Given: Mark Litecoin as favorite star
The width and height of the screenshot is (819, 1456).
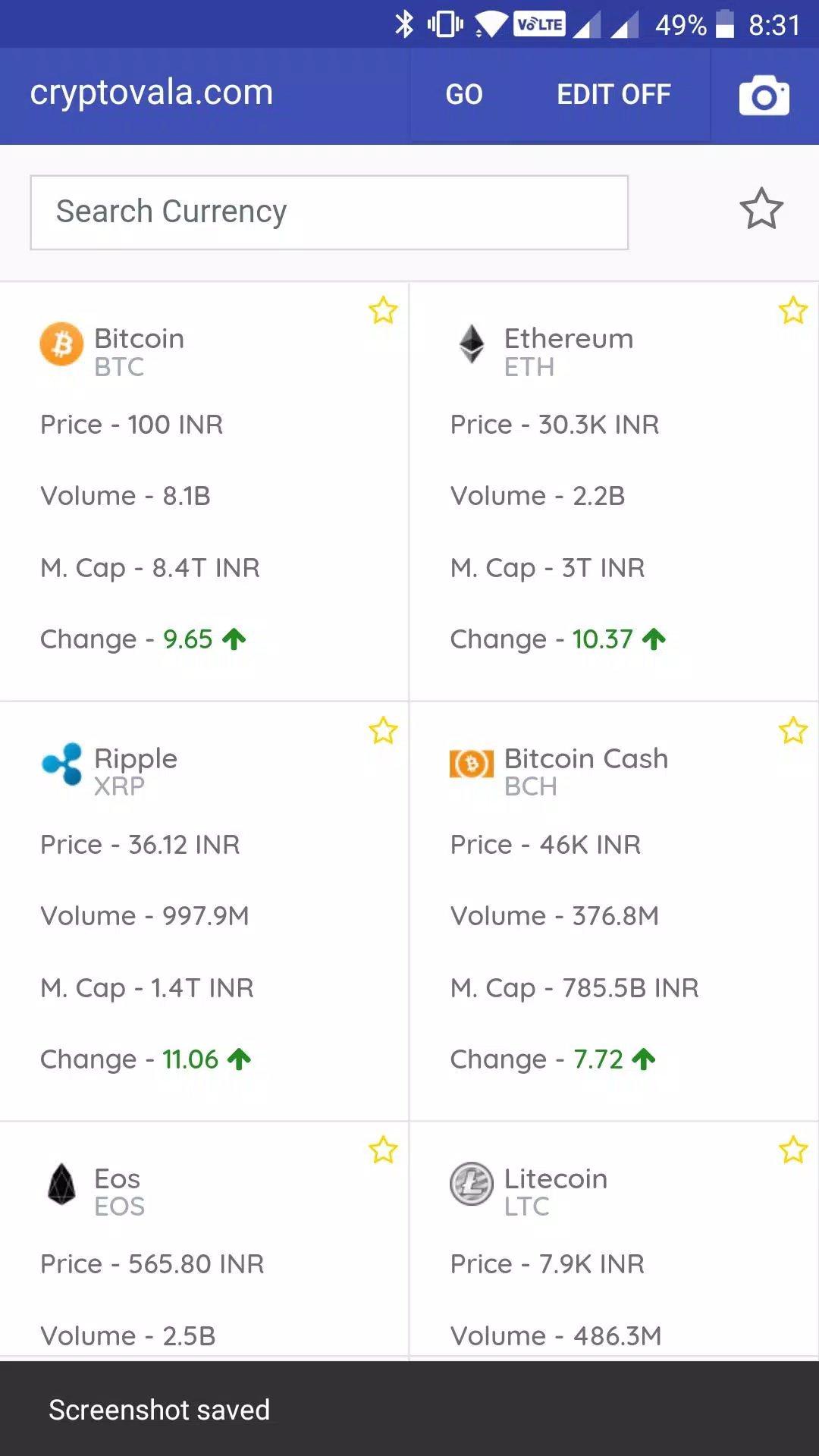Looking at the screenshot, I should click(793, 1150).
